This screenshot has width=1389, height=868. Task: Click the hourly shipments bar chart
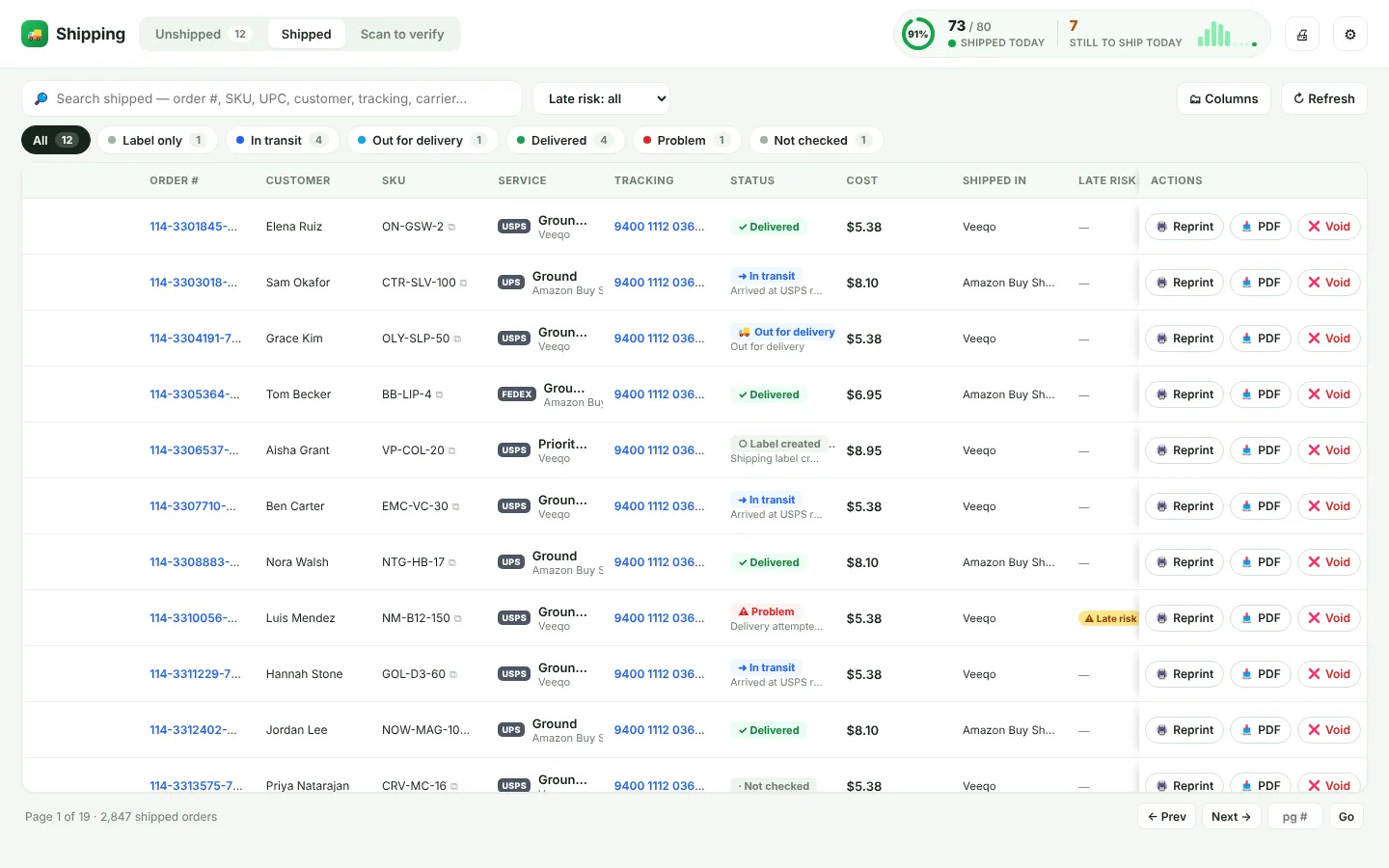click(x=1227, y=35)
